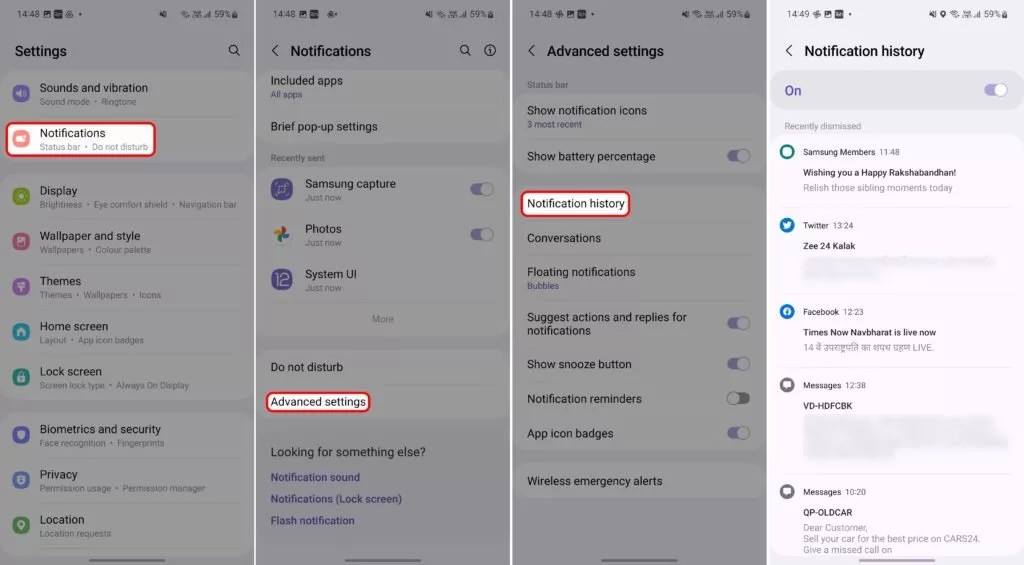The width and height of the screenshot is (1024, 565).
Task: Turn off the Notification history On switch
Action: [x=995, y=90]
